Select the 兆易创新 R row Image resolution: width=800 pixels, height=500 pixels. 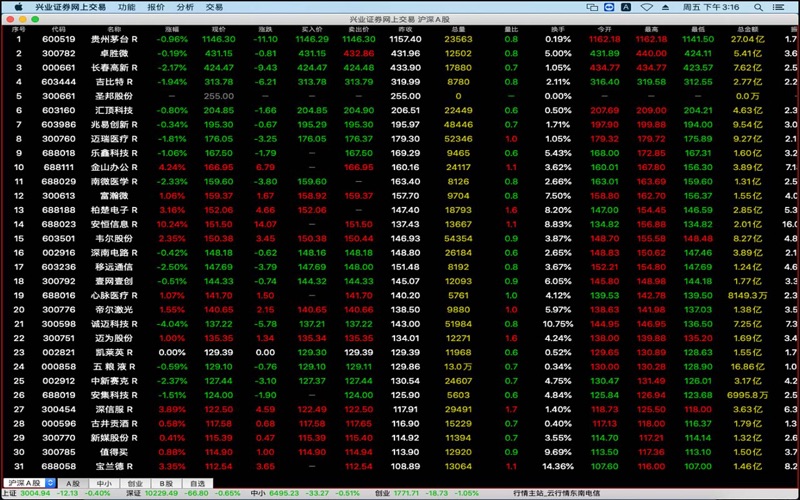(400, 125)
